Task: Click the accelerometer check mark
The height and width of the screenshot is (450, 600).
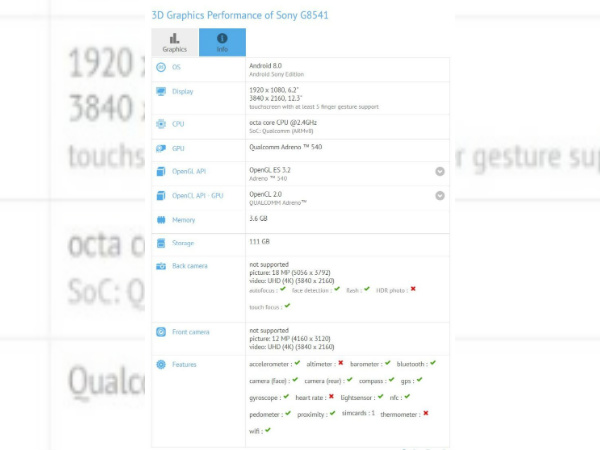Action: coord(297,363)
